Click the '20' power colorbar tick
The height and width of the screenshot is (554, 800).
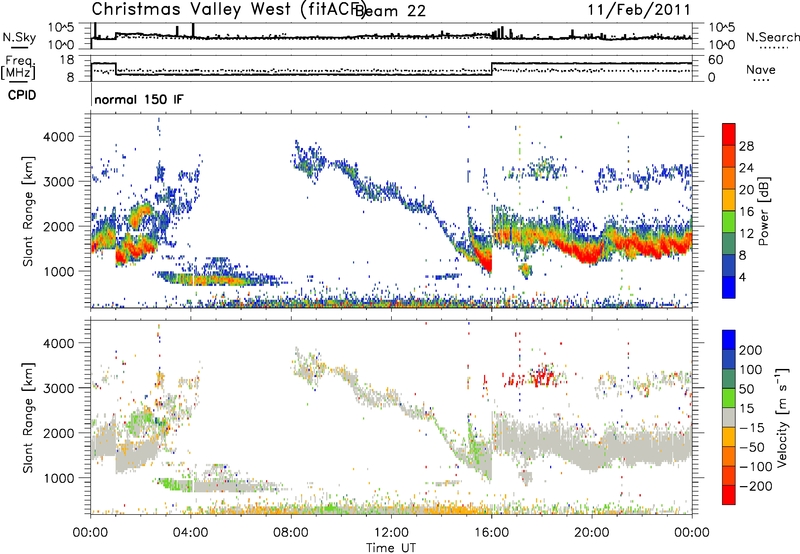746,190
